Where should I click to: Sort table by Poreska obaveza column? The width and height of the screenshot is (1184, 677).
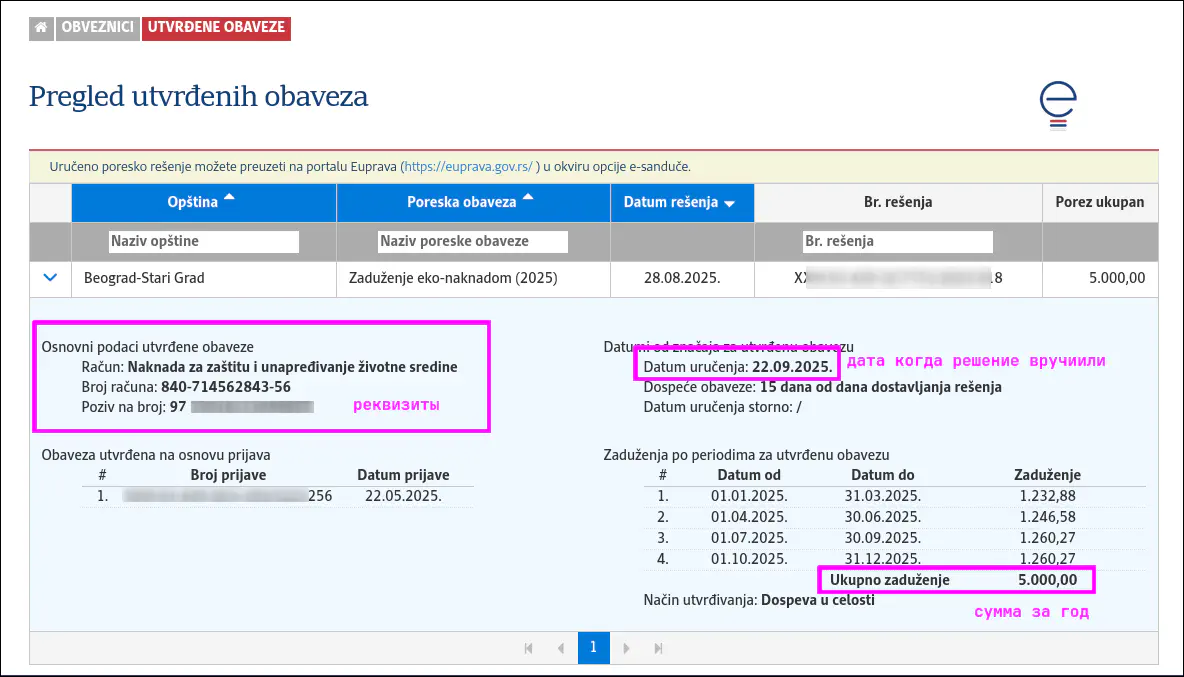coord(472,202)
